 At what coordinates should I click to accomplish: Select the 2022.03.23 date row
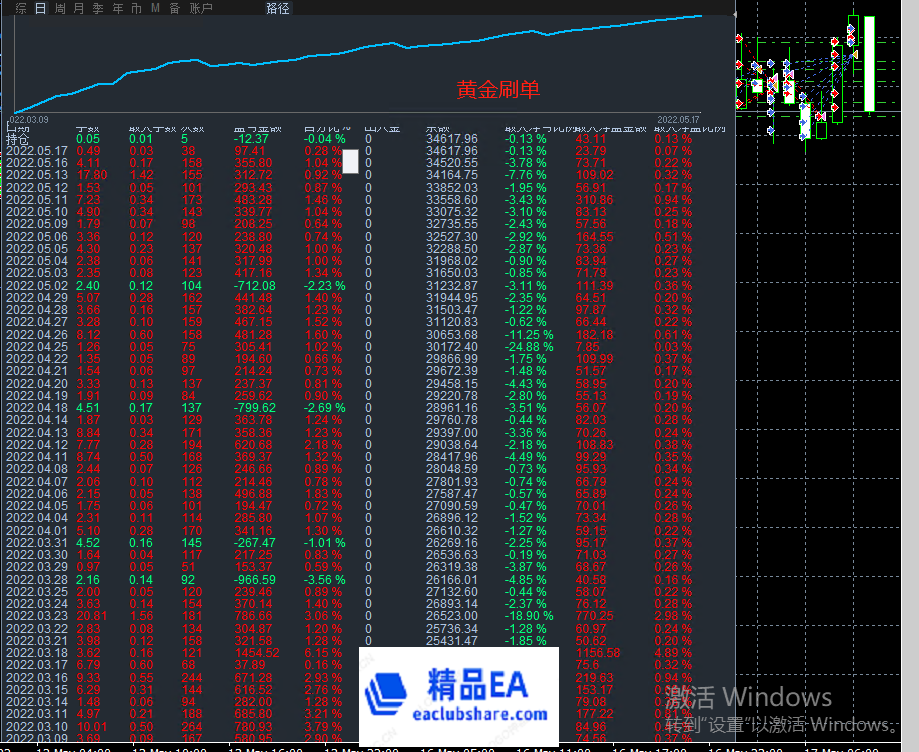tap(37, 616)
